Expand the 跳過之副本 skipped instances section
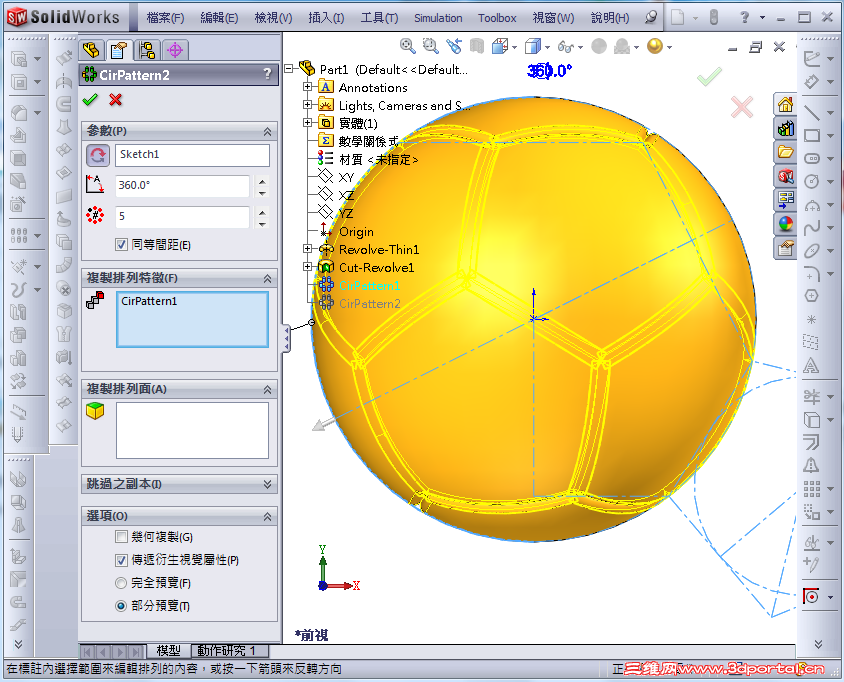844x682 pixels. tap(267, 484)
